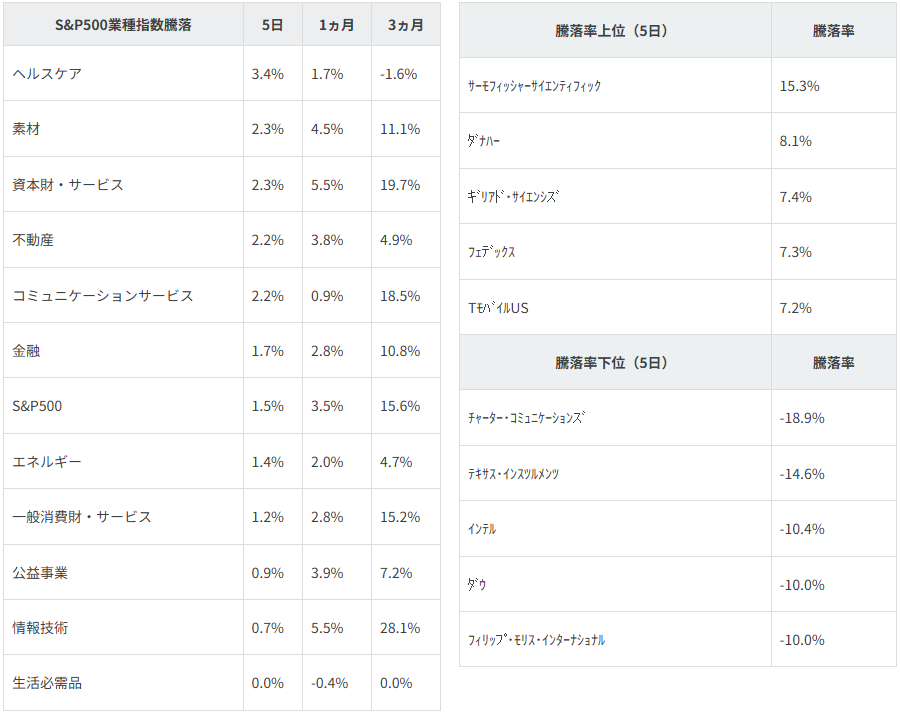
Task: Select the 5日 column header
Action: click(272, 25)
